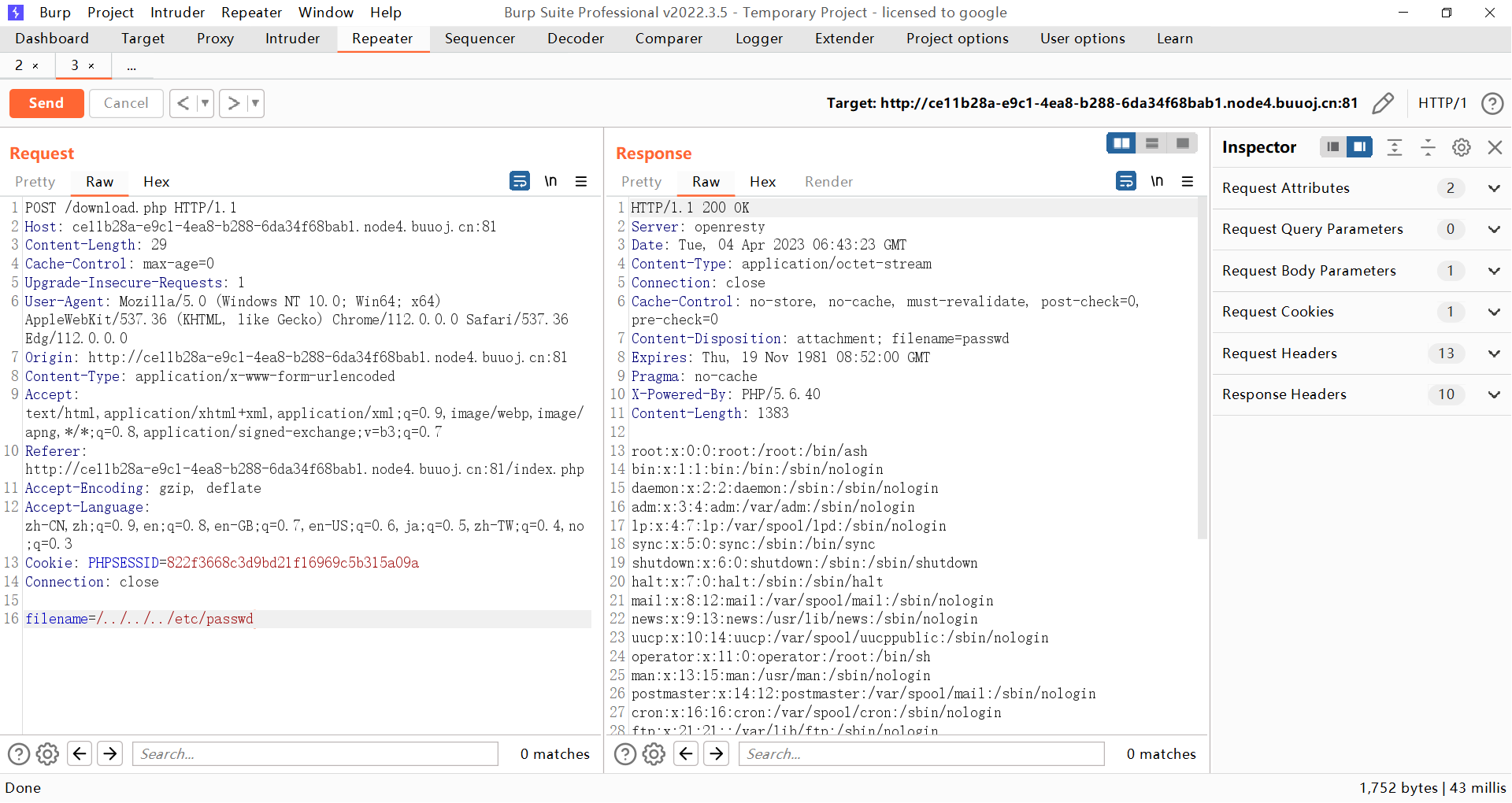Expand all Inspector sections icon
Viewport: 1512px width, 803px height.
tap(1395, 147)
